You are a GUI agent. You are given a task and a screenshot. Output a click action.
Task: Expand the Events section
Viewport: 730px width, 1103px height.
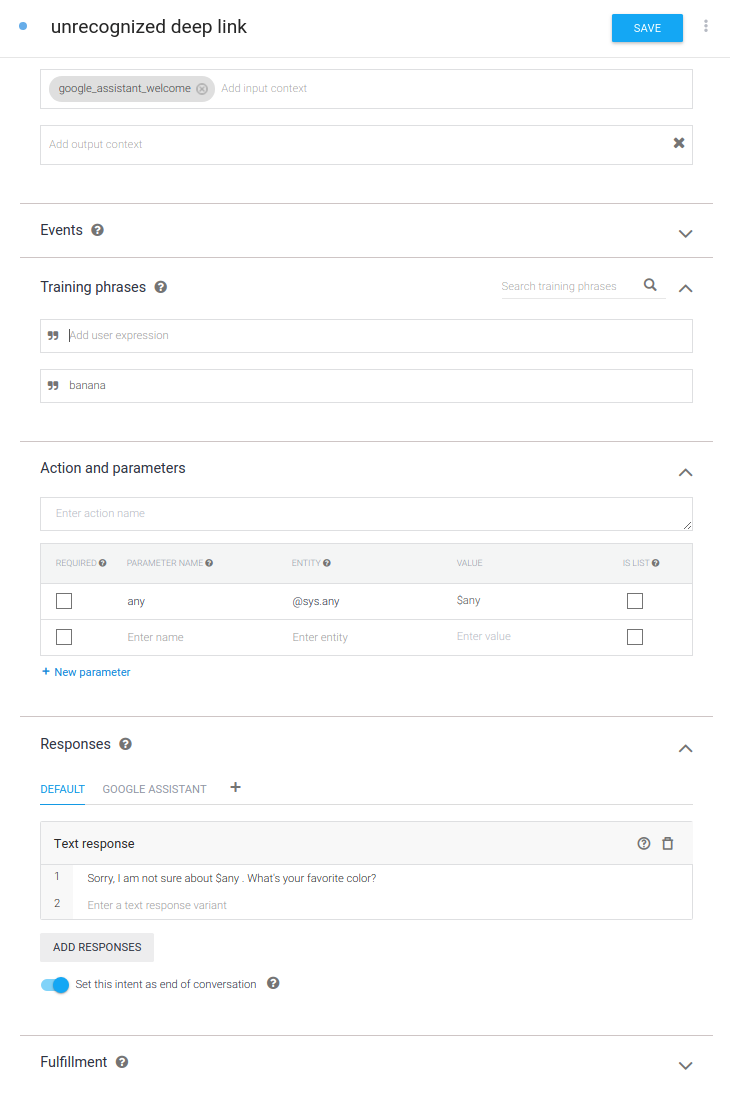(x=685, y=233)
